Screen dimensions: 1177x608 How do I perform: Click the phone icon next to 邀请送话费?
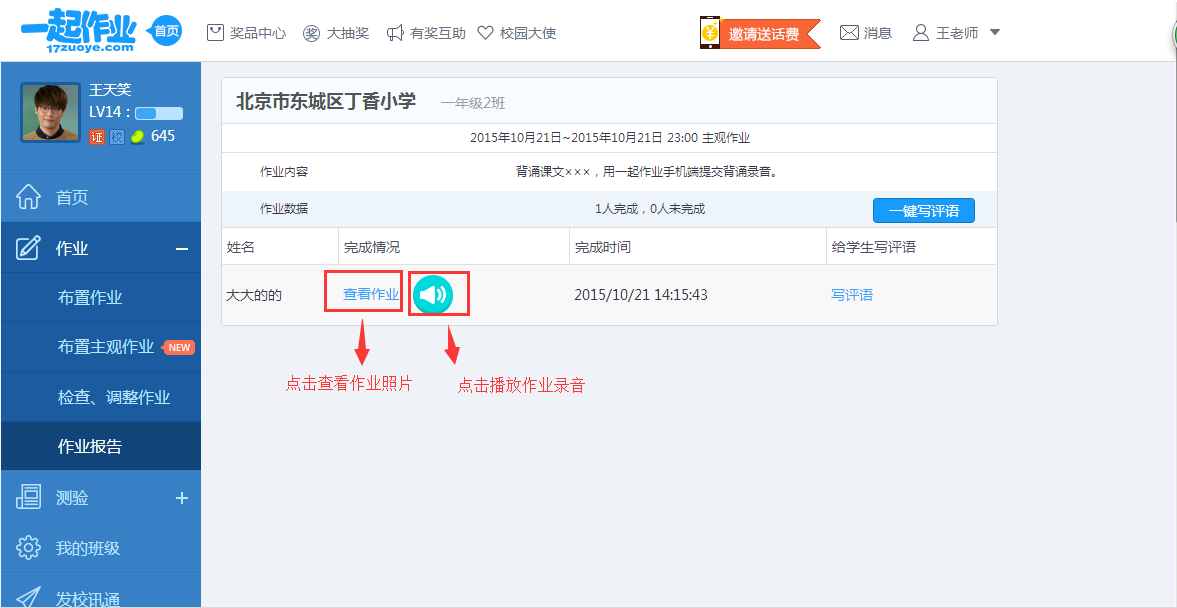tap(710, 33)
